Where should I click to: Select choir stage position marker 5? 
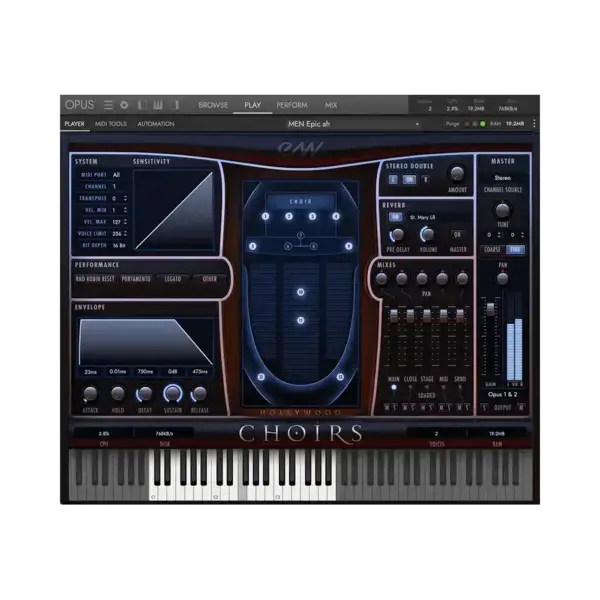[x=253, y=246]
